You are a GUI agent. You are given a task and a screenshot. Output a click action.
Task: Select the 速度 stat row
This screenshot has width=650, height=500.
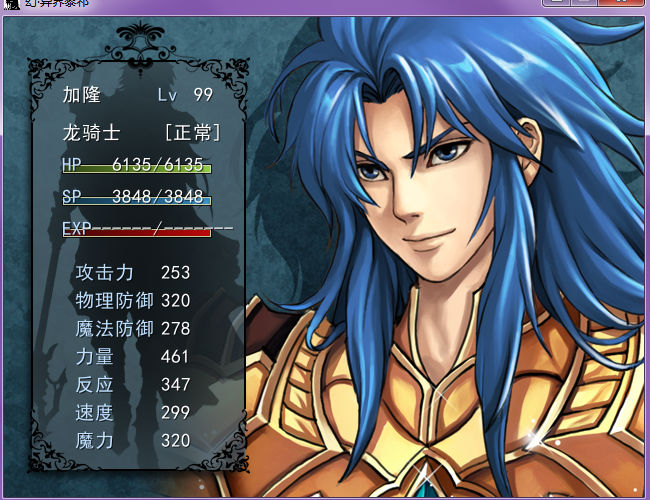tap(133, 413)
